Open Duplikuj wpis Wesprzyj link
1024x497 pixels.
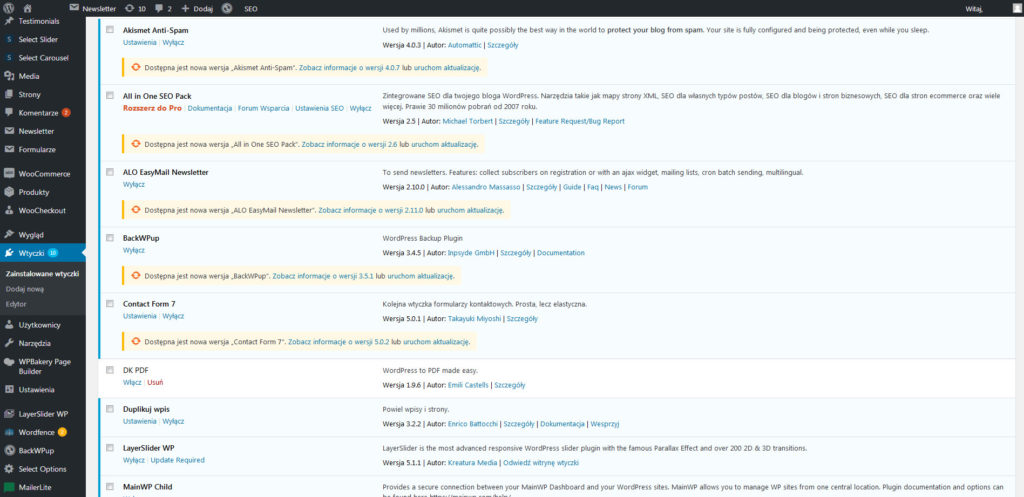(x=605, y=424)
